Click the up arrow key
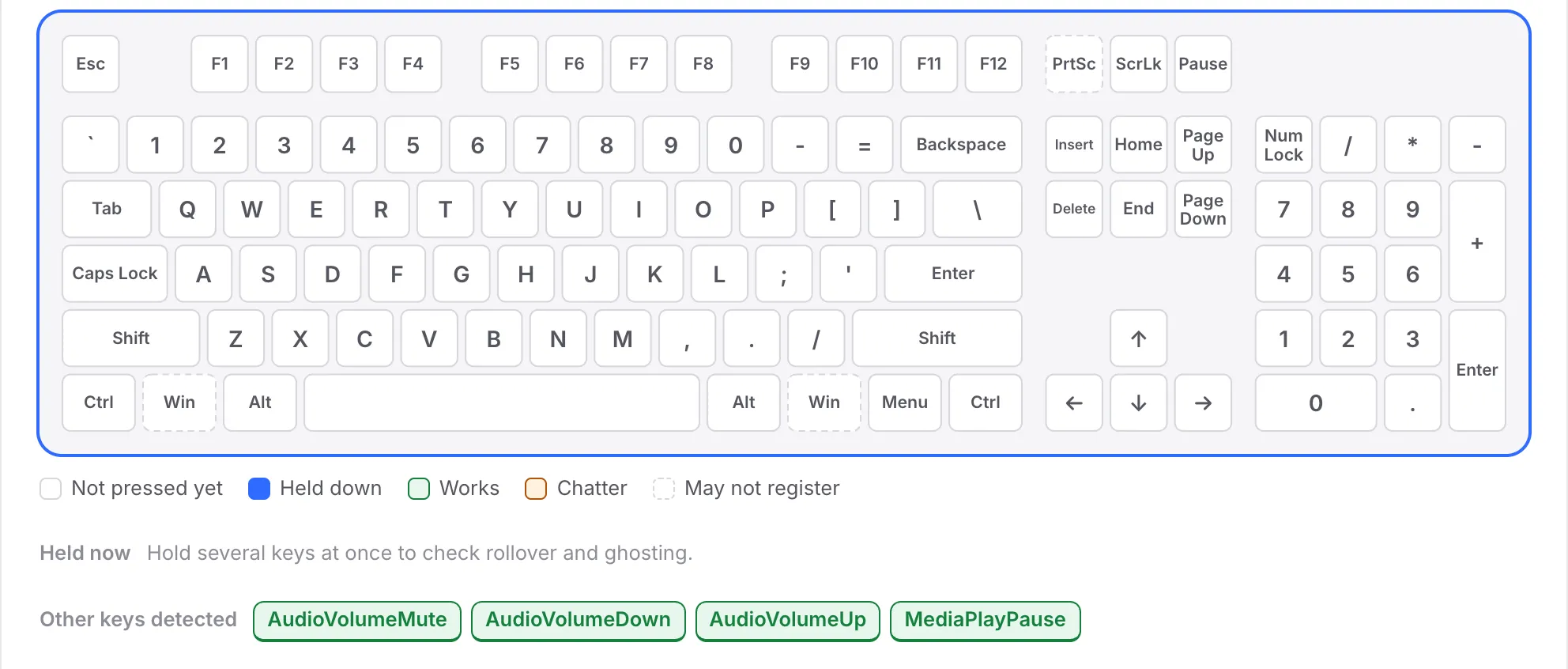Viewport: 1568px width, 669px height. pyautogui.click(x=1138, y=338)
